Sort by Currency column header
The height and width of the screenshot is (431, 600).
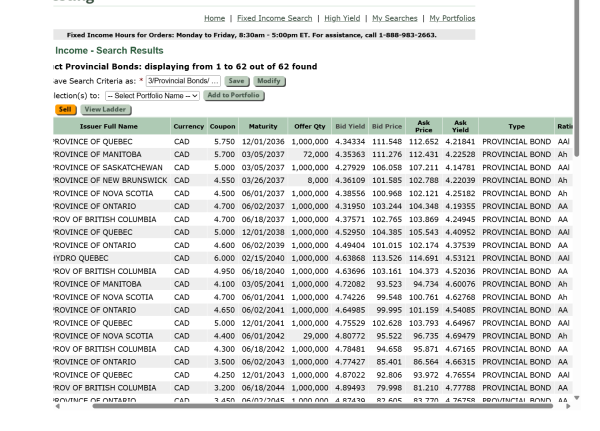click(x=189, y=126)
